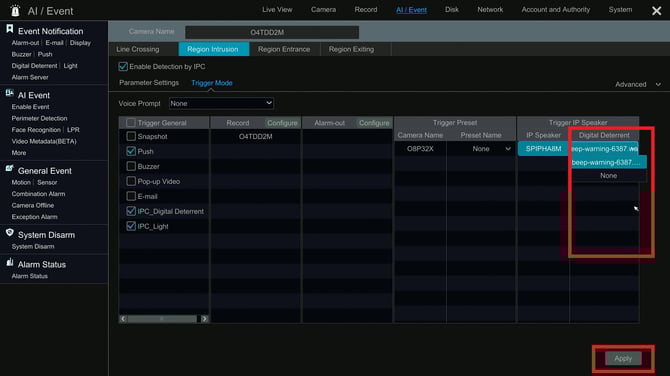Viewport: 670px width, 376px height.
Task: Open Perimeter Detection settings
Action: 39,118
